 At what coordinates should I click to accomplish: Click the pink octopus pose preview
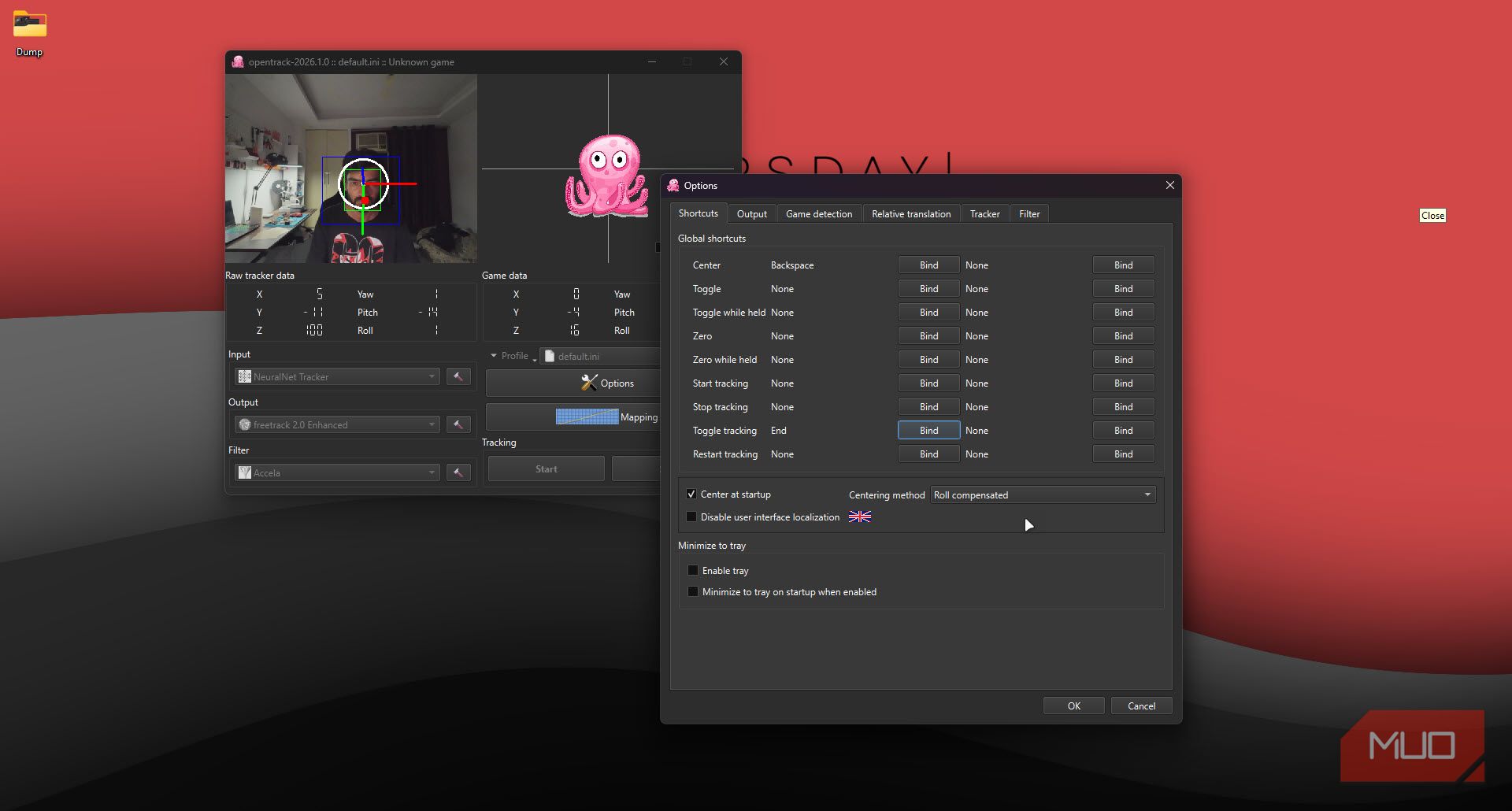[x=606, y=176]
